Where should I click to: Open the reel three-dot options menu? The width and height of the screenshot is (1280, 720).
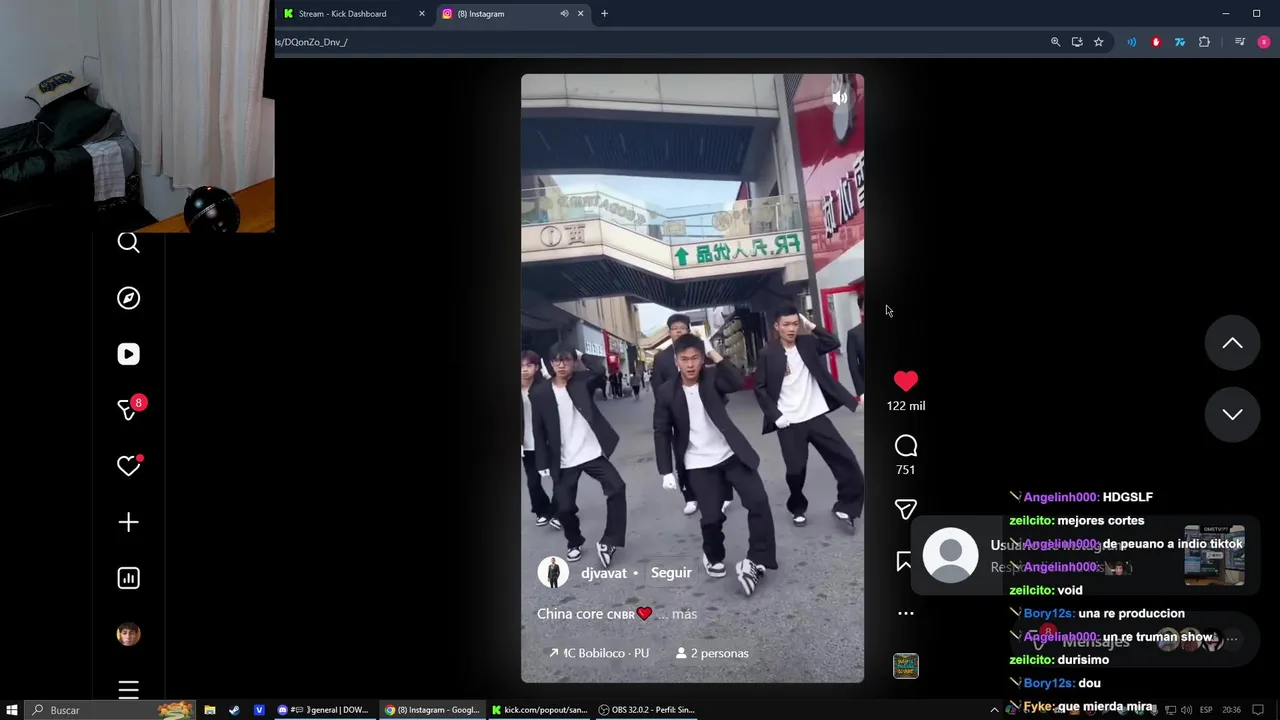click(905, 613)
